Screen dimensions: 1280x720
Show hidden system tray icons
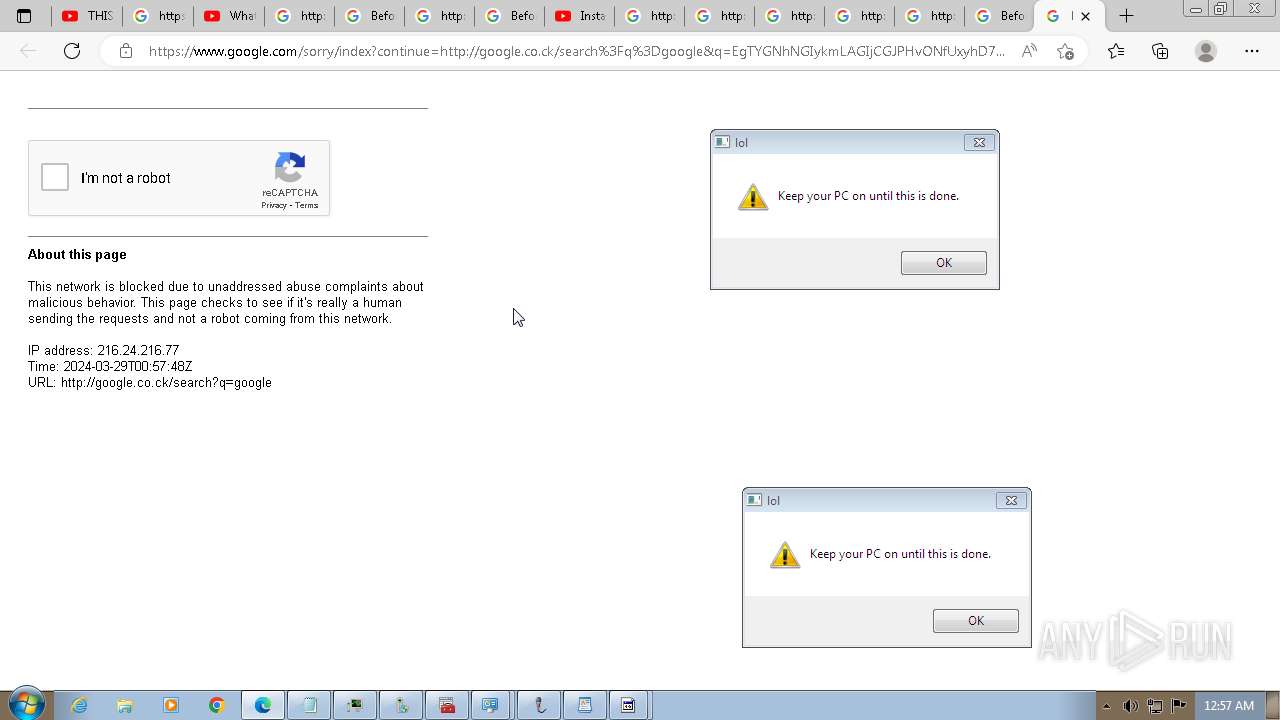pos(1106,706)
